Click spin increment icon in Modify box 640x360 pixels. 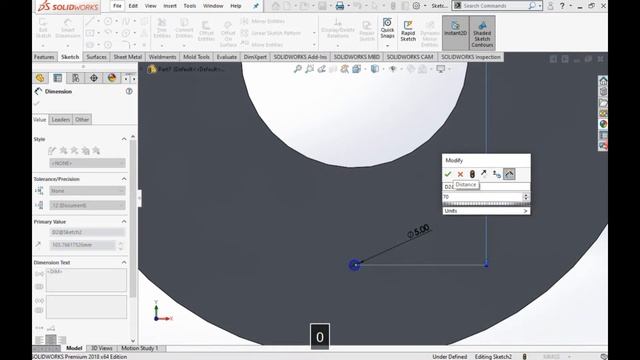496,174
